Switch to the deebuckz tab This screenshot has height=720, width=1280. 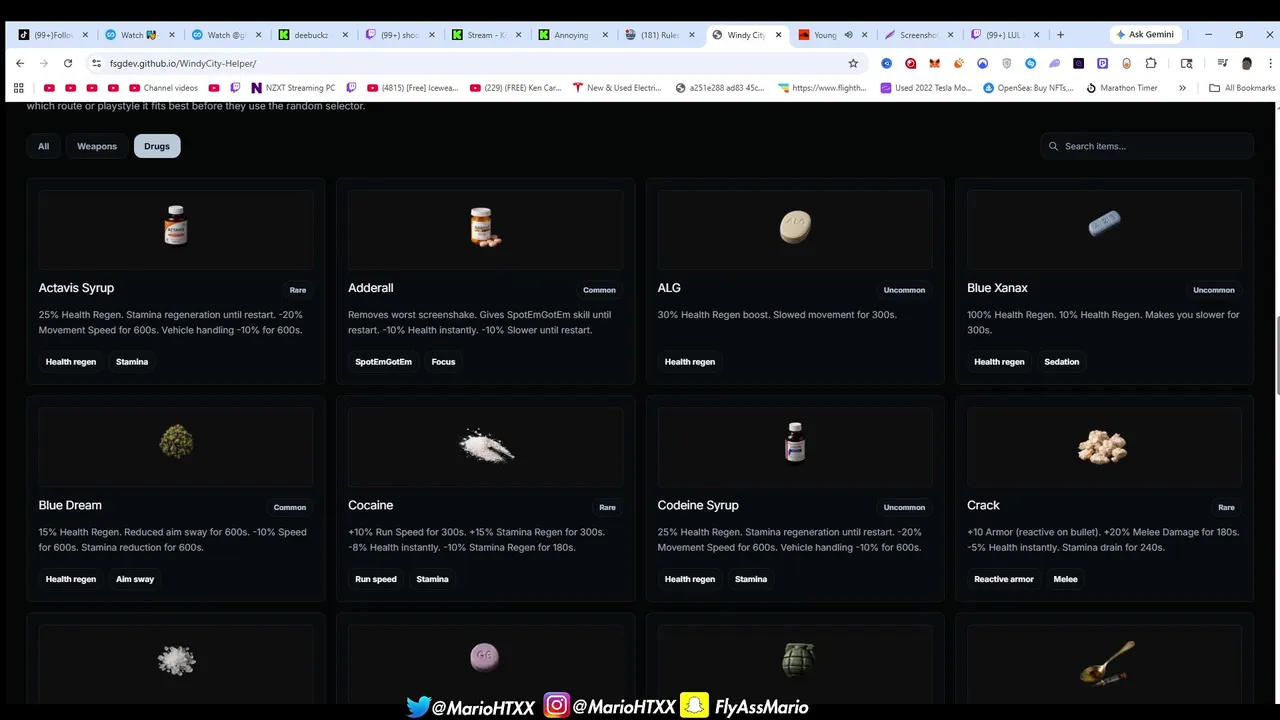click(314, 35)
